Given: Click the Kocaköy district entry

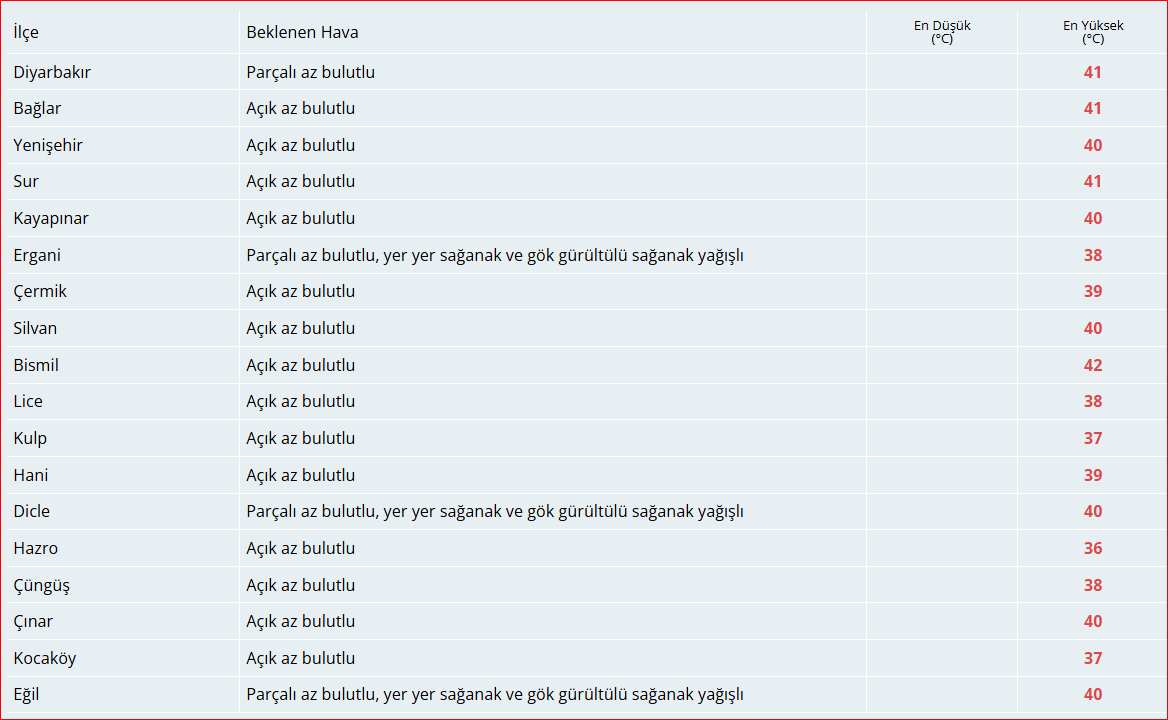Looking at the screenshot, I should pyautogui.click(x=45, y=658).
